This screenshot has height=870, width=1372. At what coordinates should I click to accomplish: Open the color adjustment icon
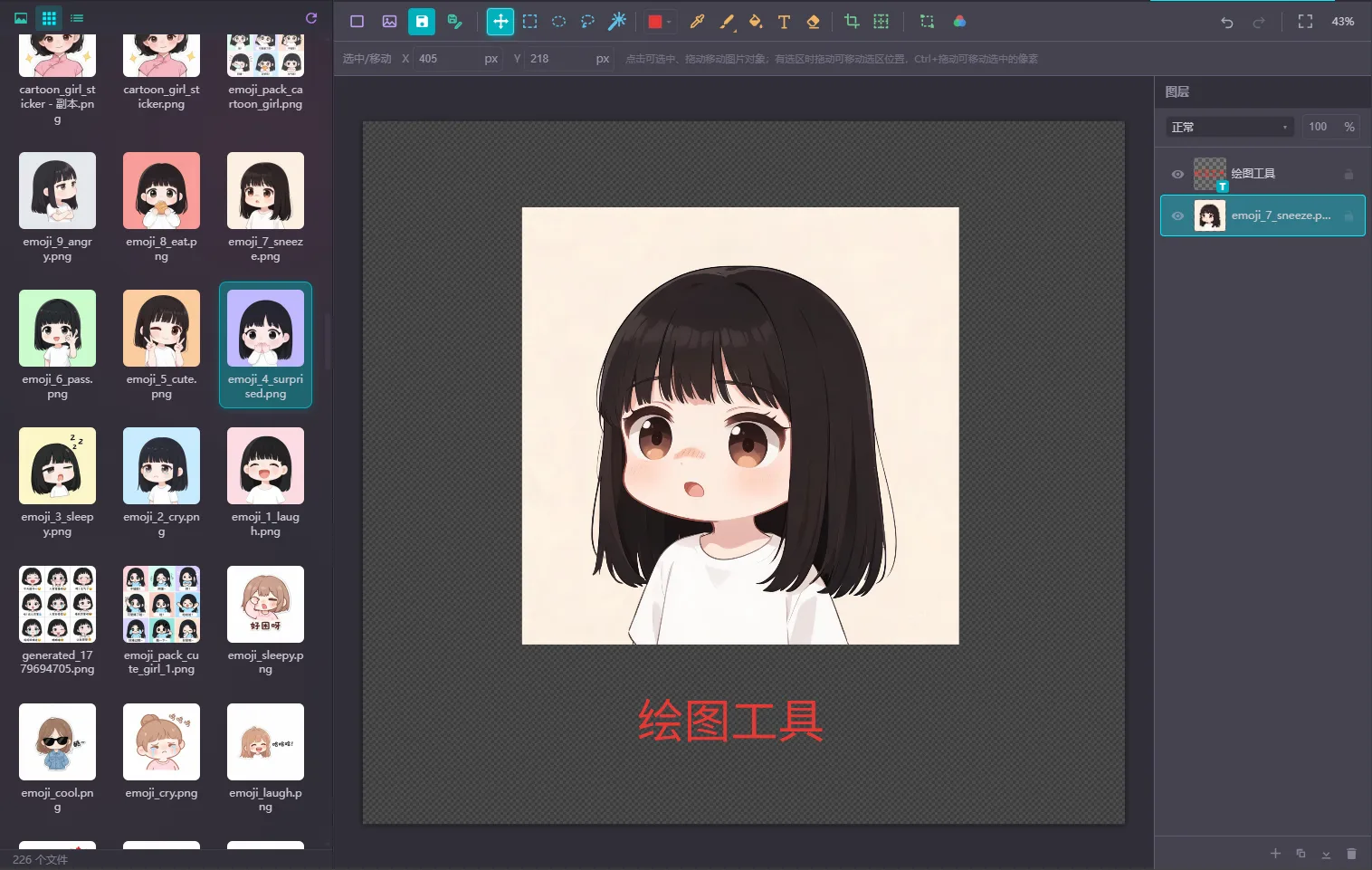[959, 22]
